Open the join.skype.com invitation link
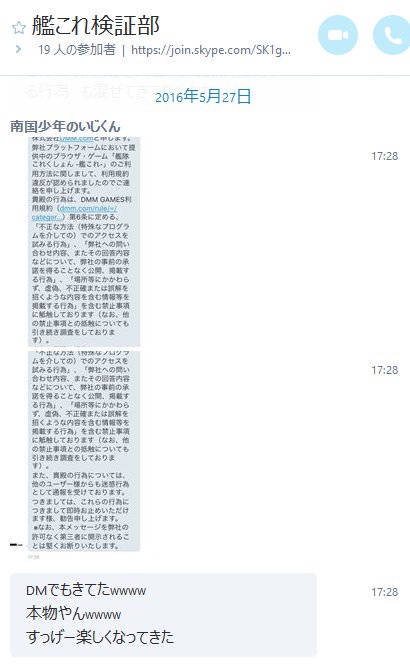410x667 pixels. 211,50
